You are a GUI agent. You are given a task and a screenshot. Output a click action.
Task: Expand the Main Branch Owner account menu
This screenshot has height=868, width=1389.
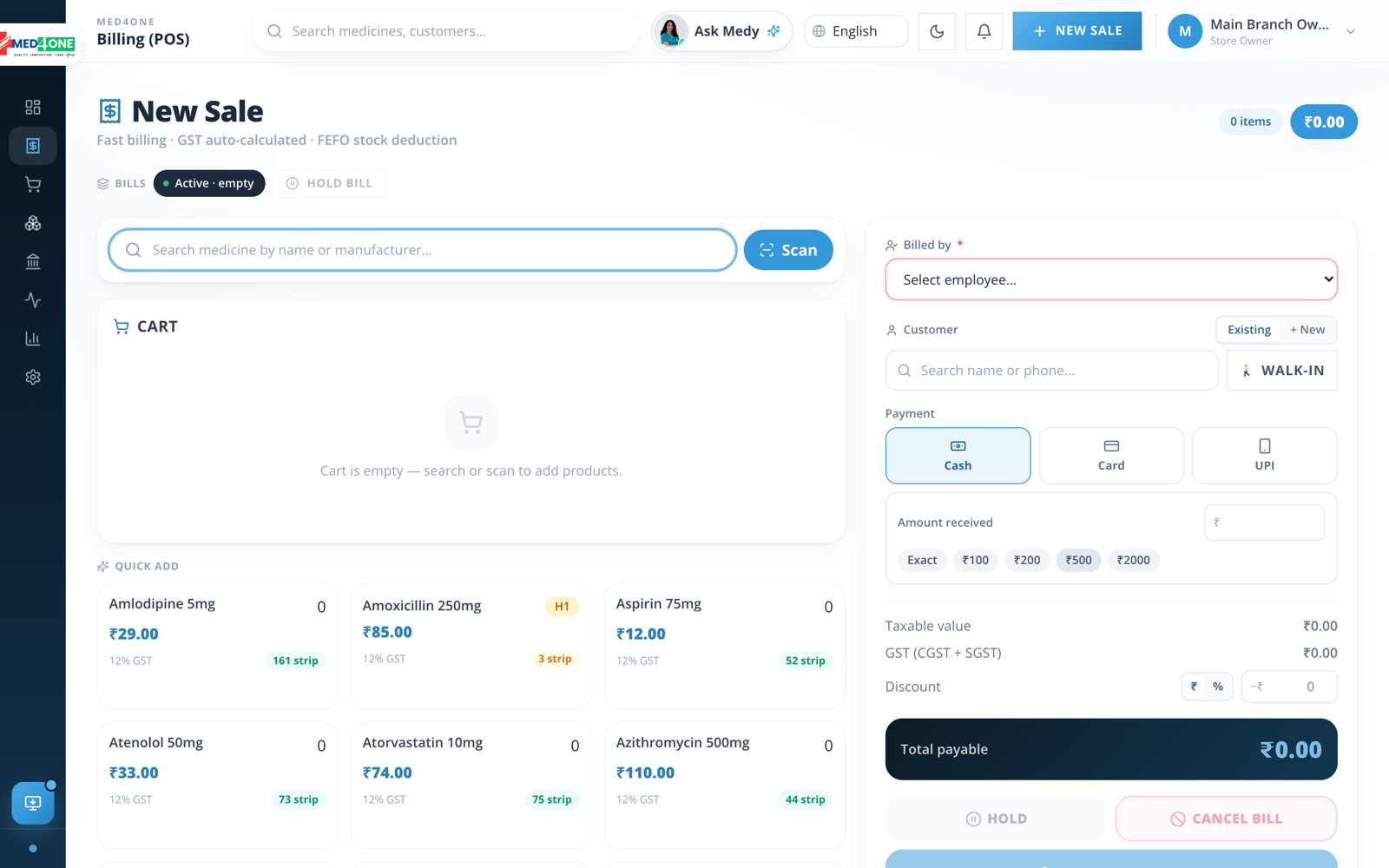1262,31
